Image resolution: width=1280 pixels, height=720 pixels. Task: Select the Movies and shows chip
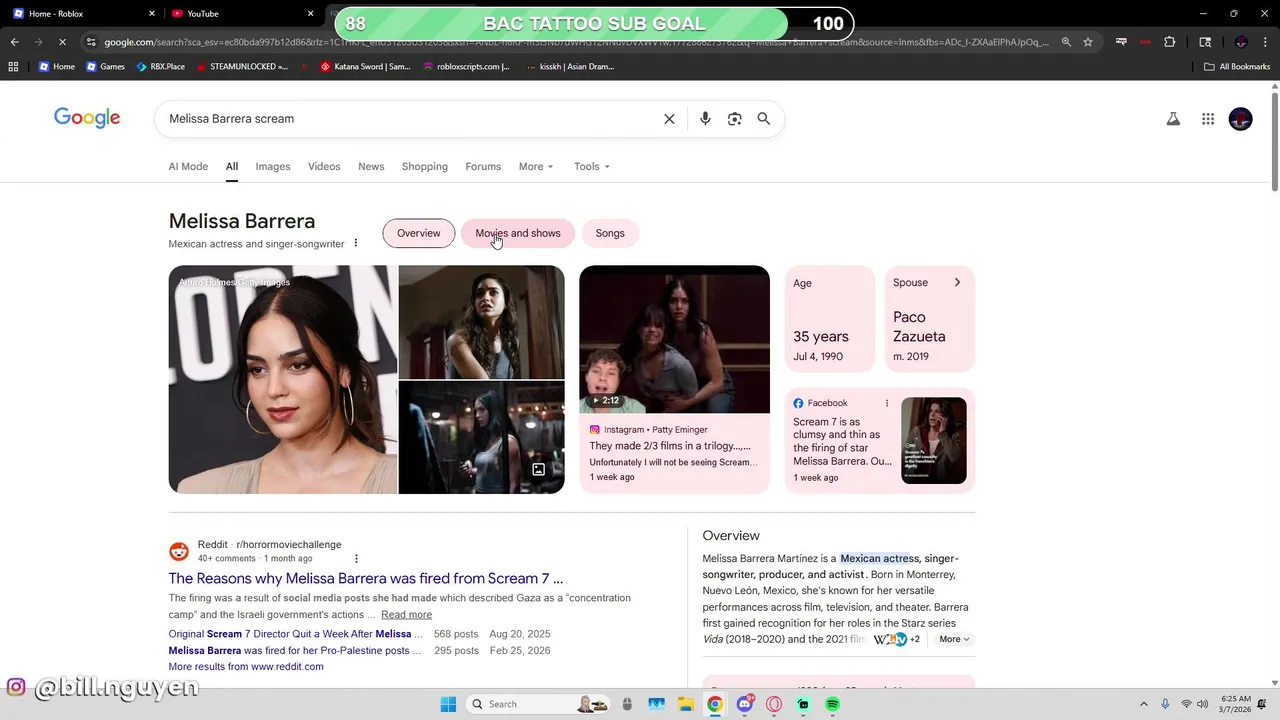tap(518, 233)
